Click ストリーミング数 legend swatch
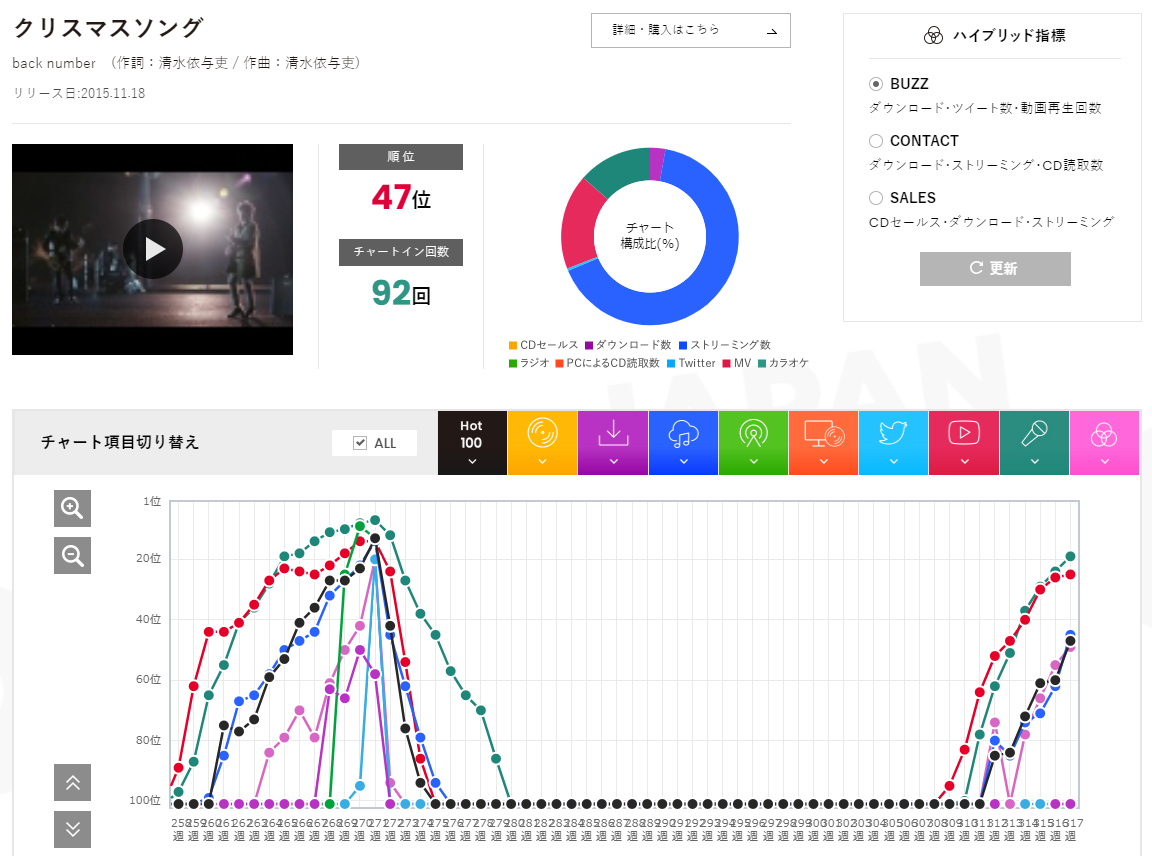 coord(683,345)
